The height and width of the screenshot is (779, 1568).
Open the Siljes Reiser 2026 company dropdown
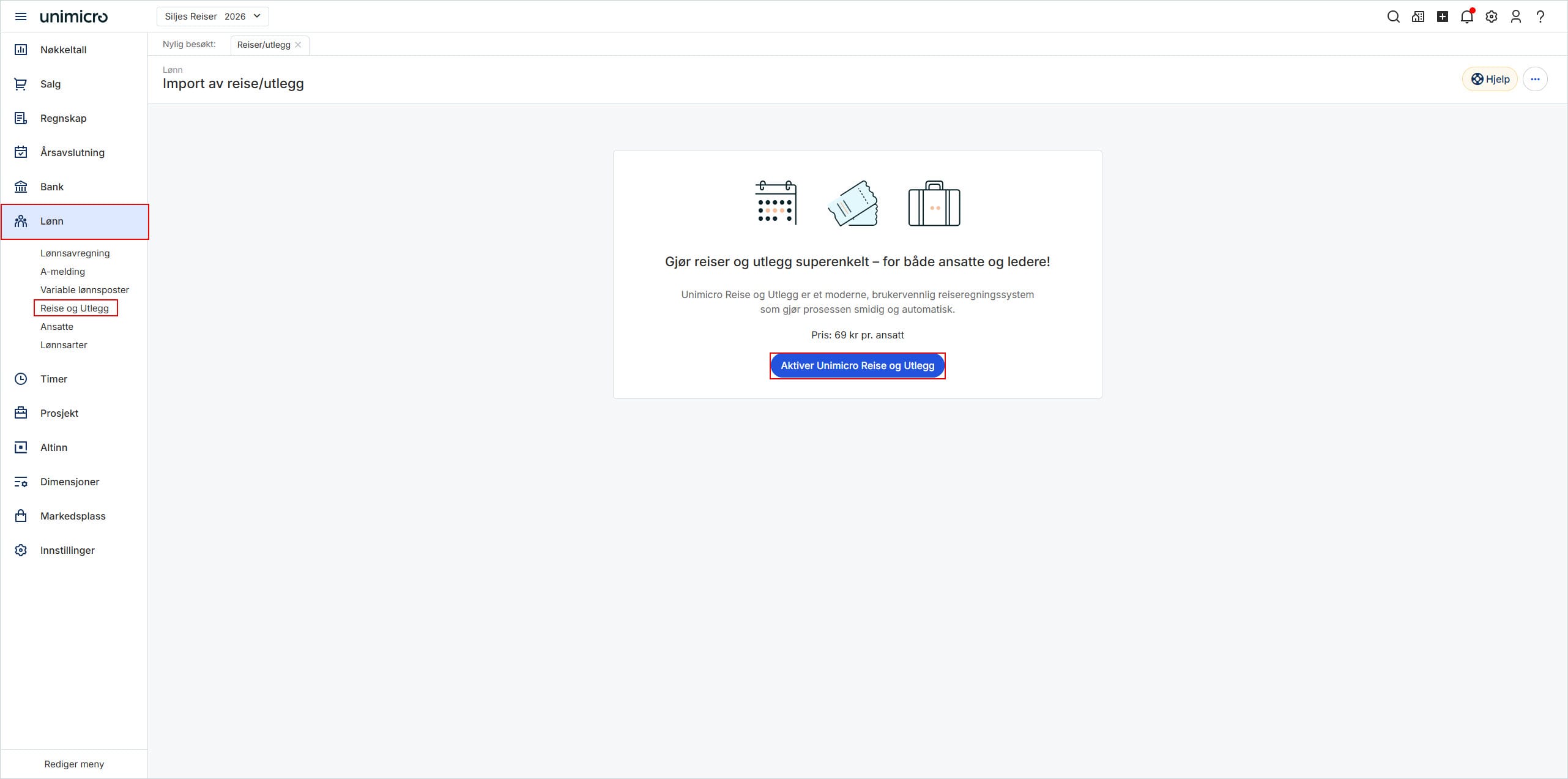[x=212, y=17]
